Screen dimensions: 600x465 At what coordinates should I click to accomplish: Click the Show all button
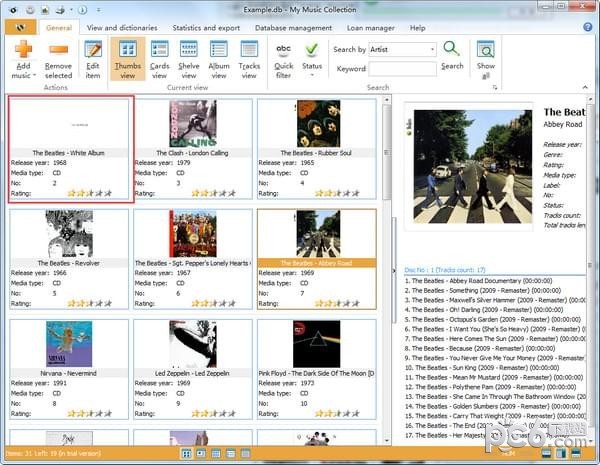(x=486, y=60)
